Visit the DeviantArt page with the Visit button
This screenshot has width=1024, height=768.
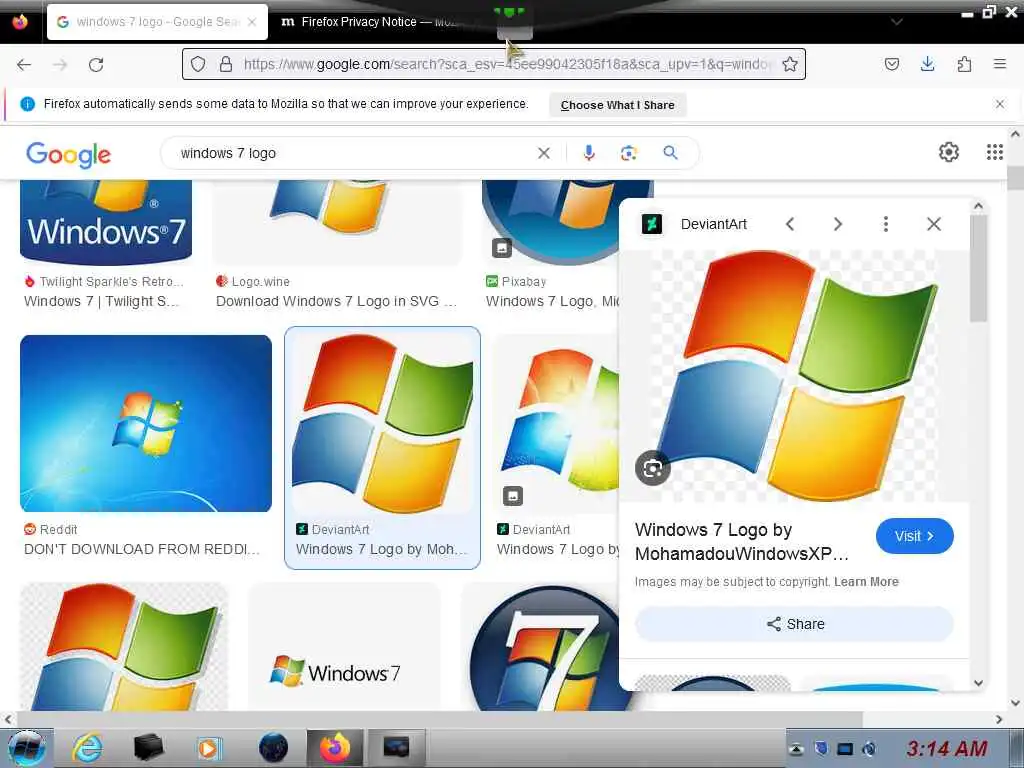click(x=914, y=536)
